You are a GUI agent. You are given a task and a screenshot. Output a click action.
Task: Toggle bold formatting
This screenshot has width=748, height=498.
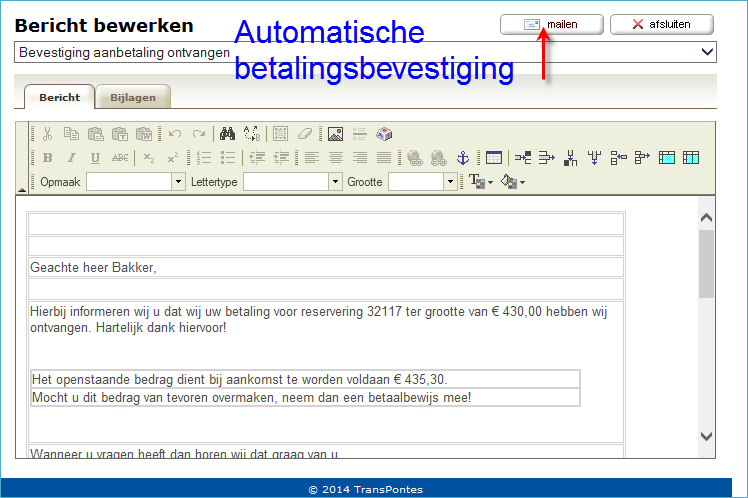(x=47, y=157)
